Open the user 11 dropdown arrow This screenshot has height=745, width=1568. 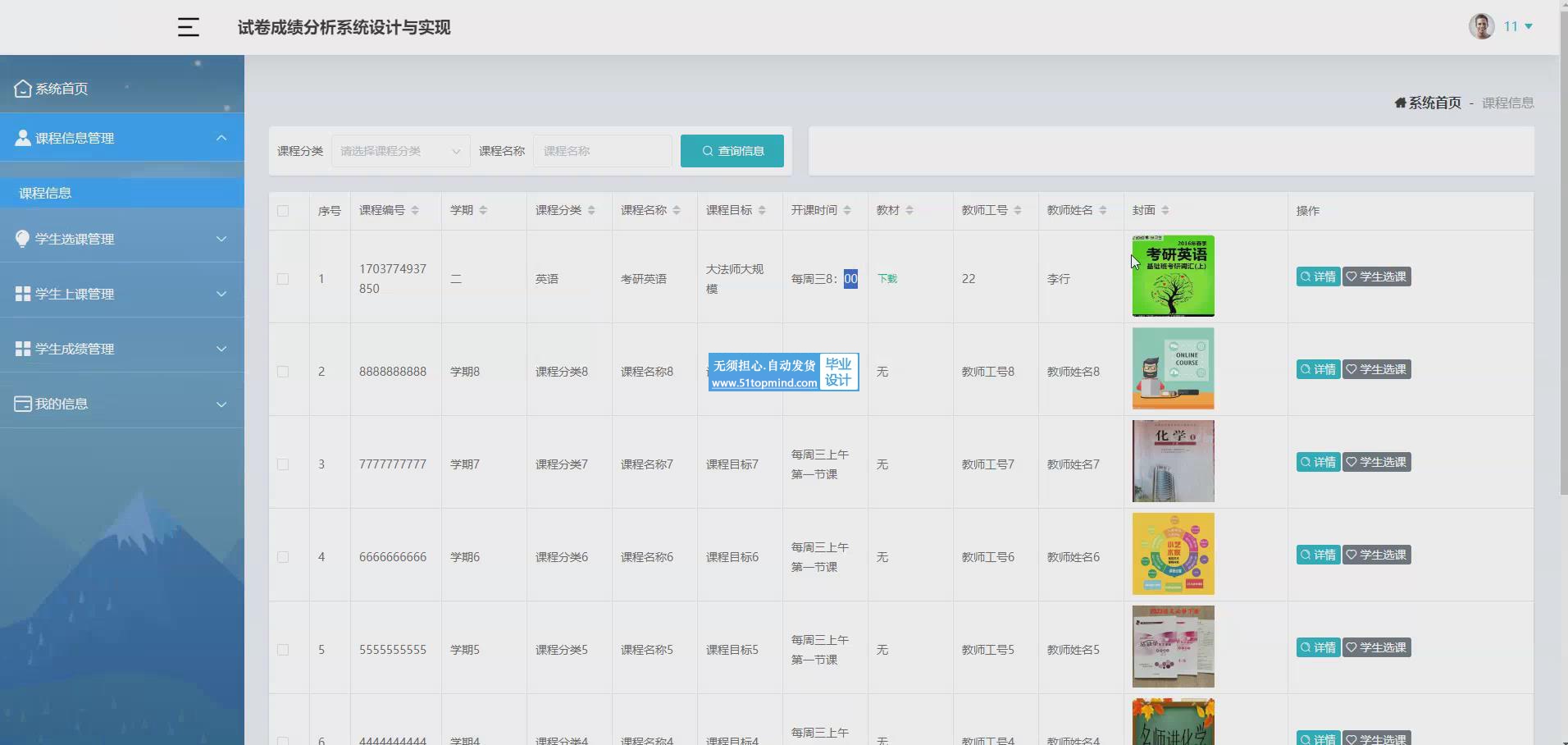[1529, 26]
